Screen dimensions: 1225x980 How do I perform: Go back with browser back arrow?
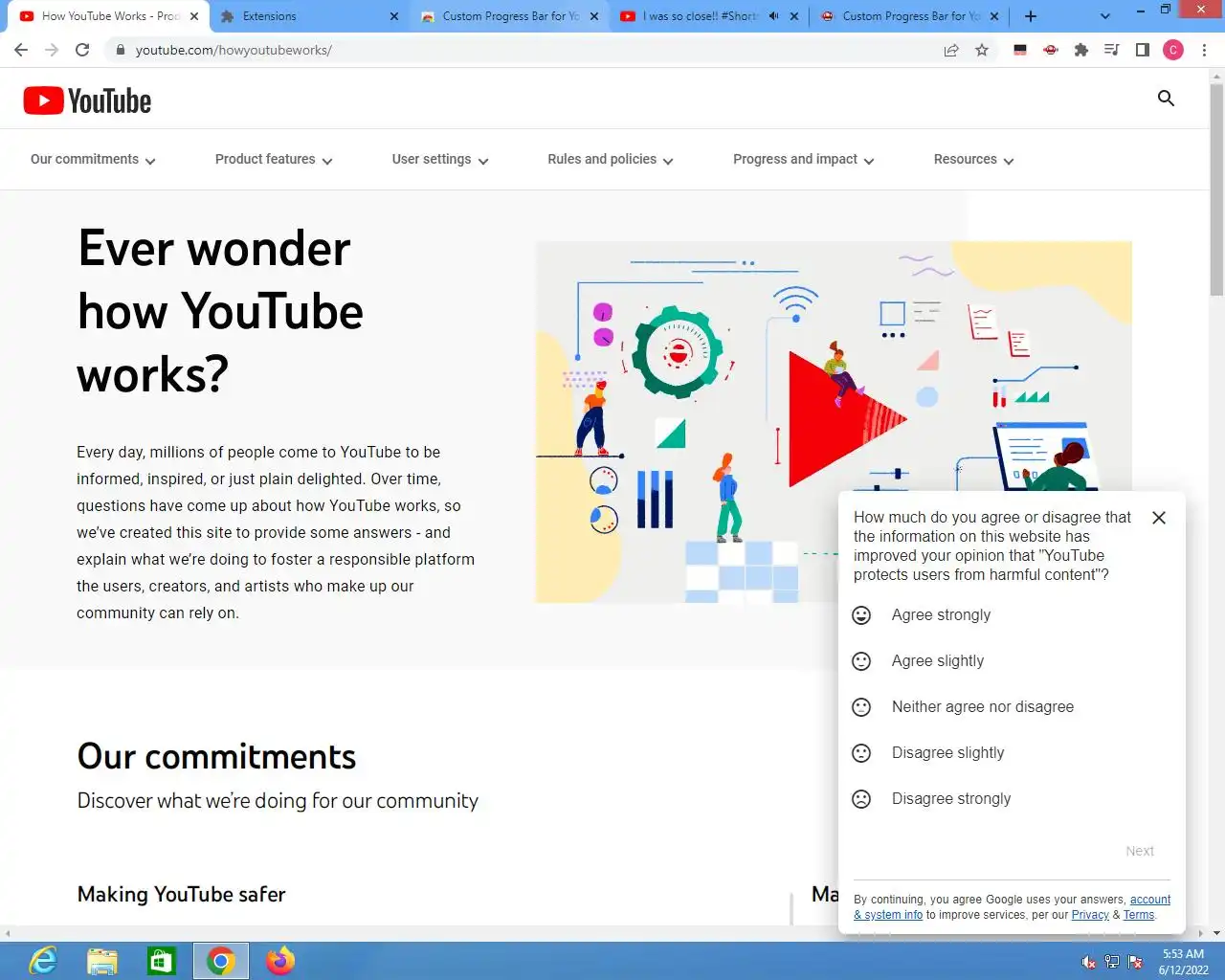[21, 50]
